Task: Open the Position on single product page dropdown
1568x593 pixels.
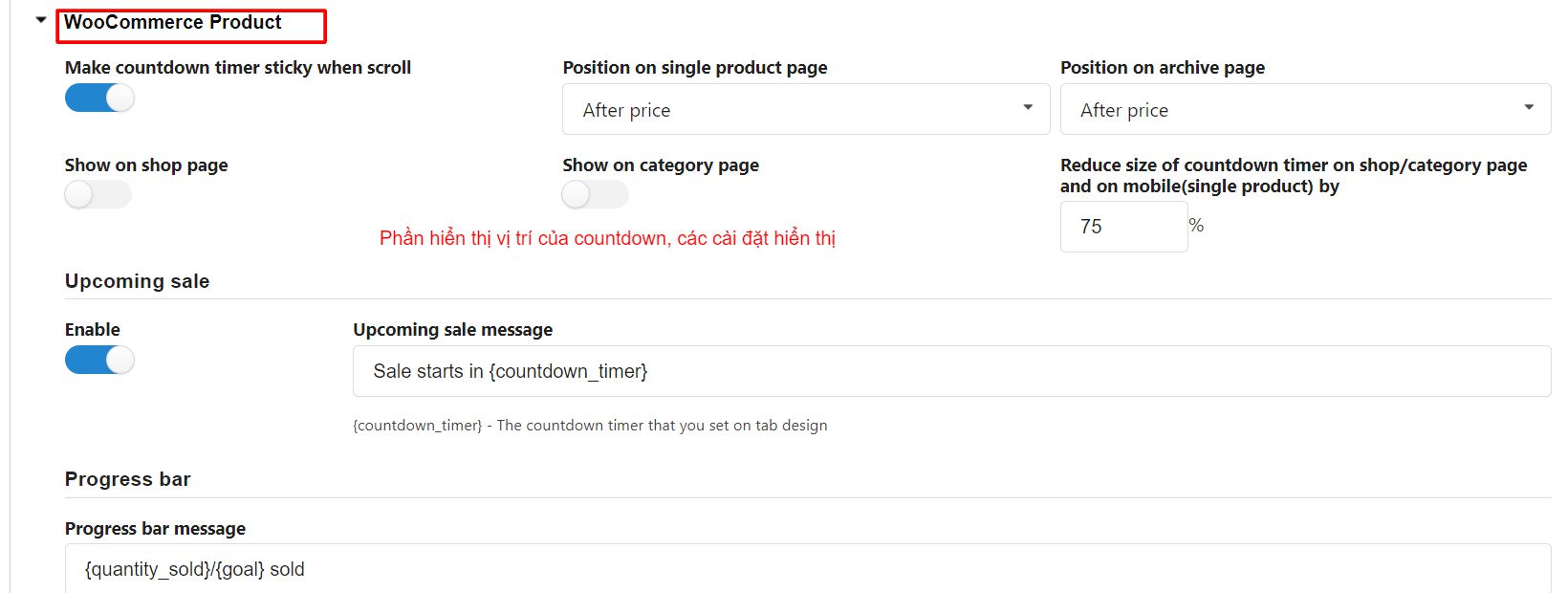Action: click(805, 108)
